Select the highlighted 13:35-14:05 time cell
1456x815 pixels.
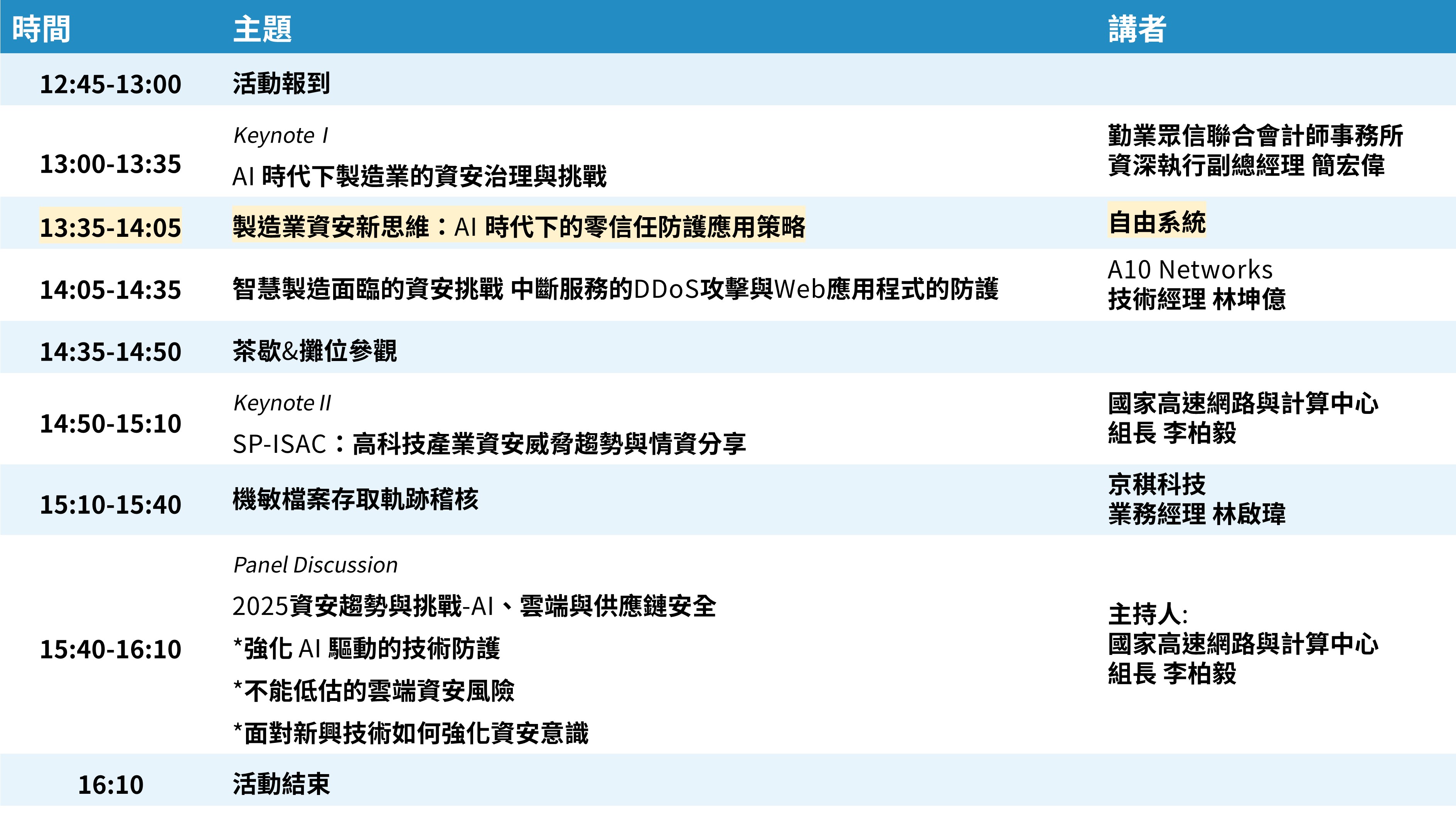pos(111,227)
